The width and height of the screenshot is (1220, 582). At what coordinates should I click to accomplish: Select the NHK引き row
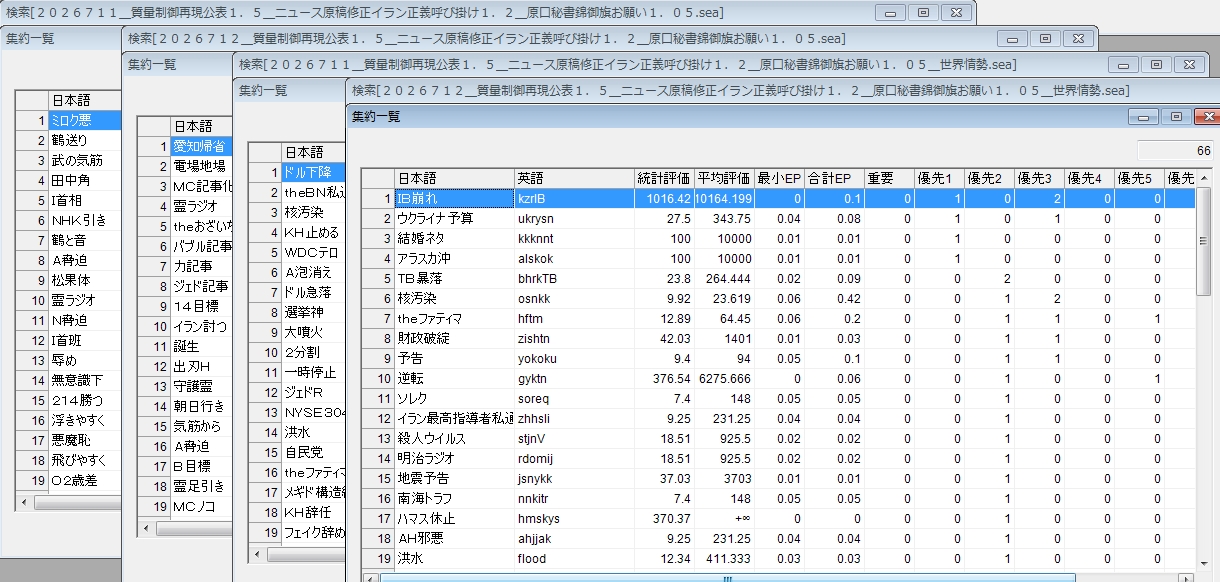(84, 220)
